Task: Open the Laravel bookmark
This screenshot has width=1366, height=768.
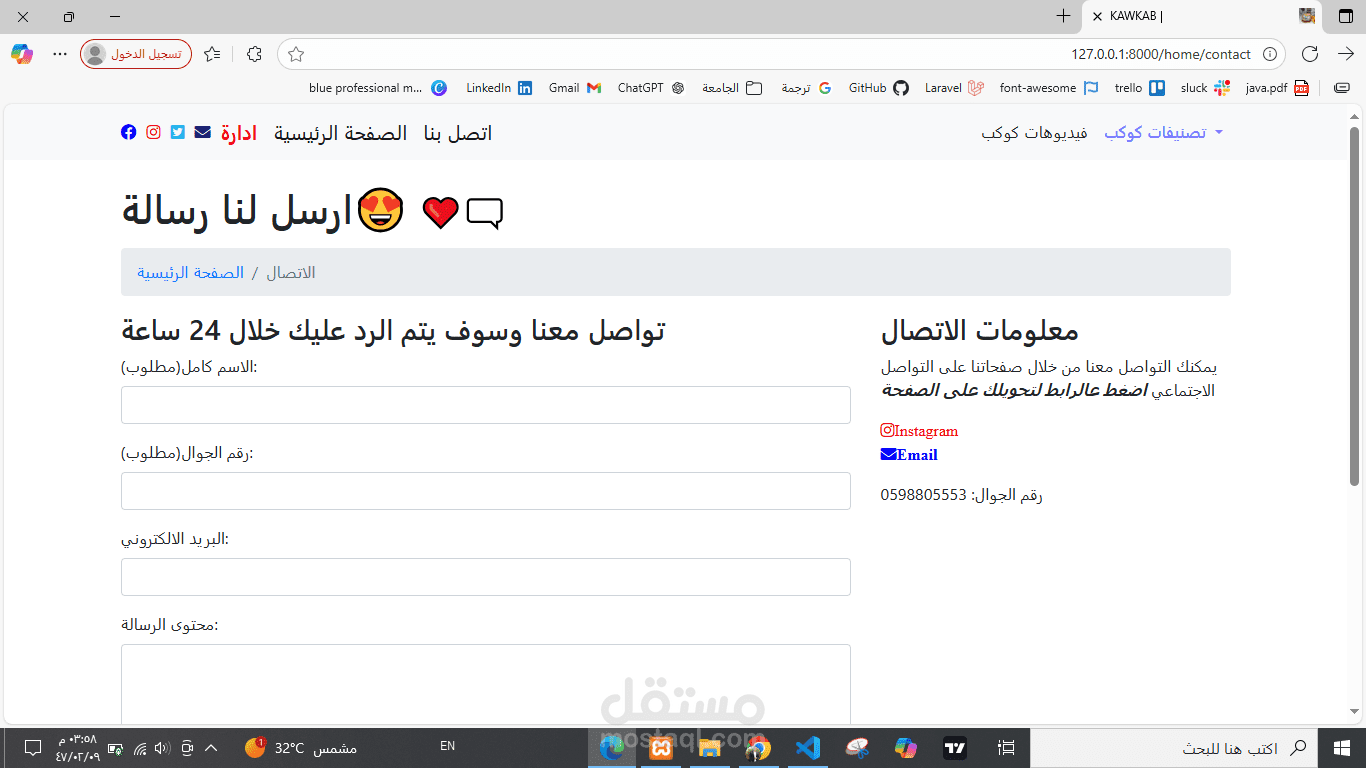Action: (955, 88)
